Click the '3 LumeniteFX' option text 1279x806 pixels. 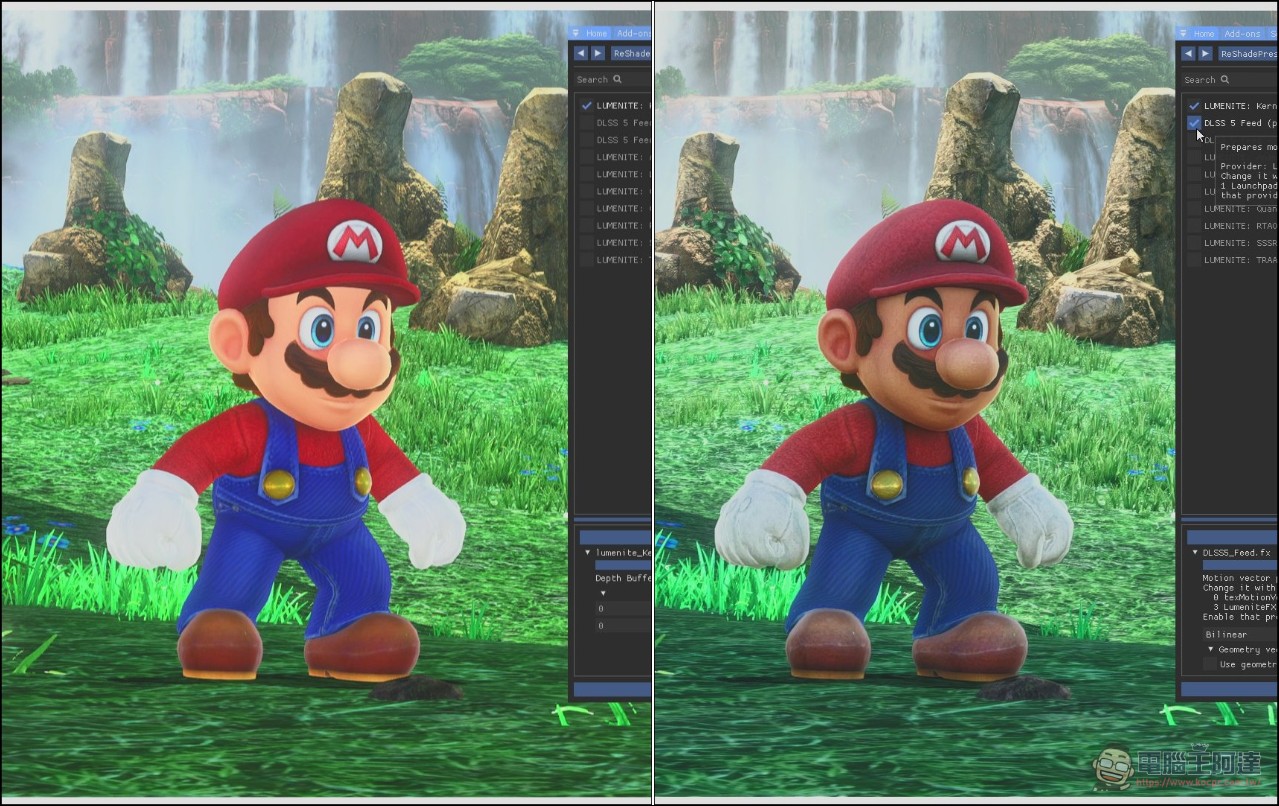(x=1245, y=607)
